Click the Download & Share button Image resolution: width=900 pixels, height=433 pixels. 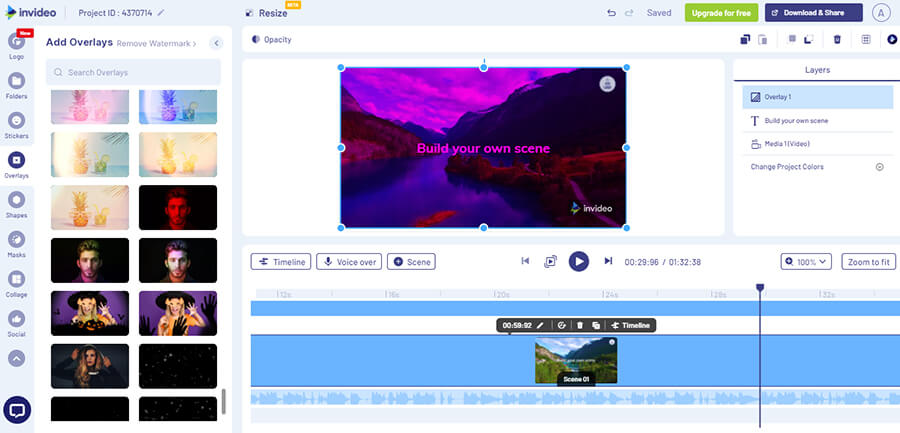(x=813, y=13)
